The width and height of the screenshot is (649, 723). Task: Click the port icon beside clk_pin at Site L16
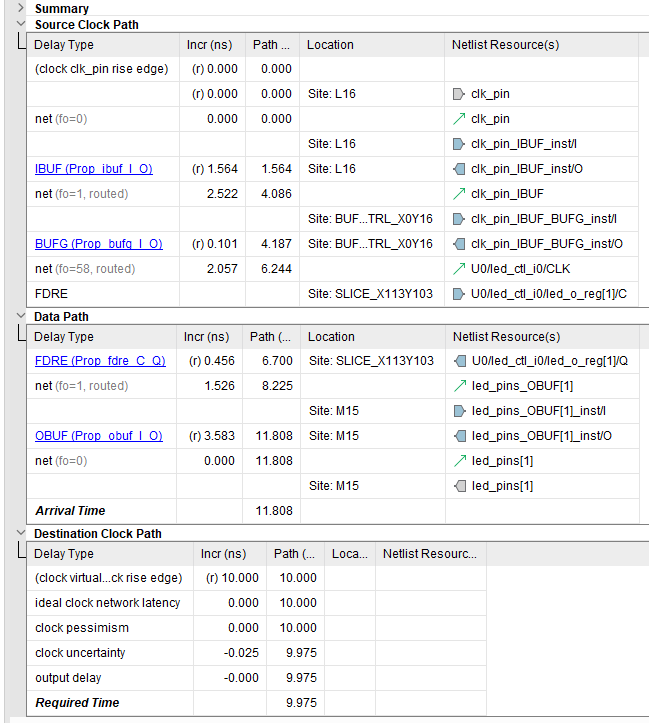[x=459, y=94]
